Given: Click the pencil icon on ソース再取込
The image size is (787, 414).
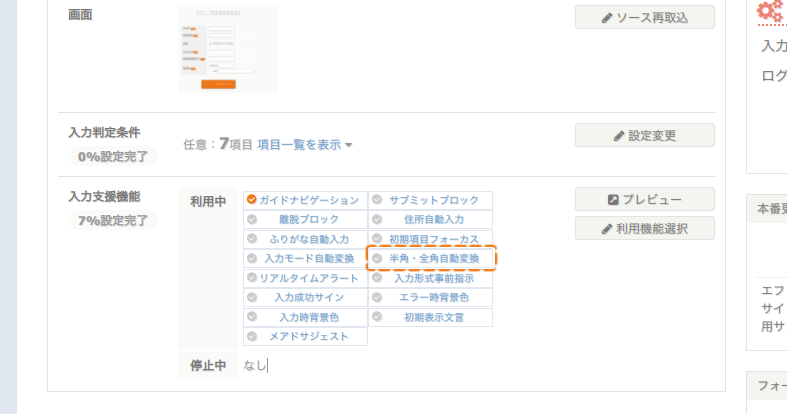Looking at the screenshot, I should pyautogui.click(x=607, y=18).
